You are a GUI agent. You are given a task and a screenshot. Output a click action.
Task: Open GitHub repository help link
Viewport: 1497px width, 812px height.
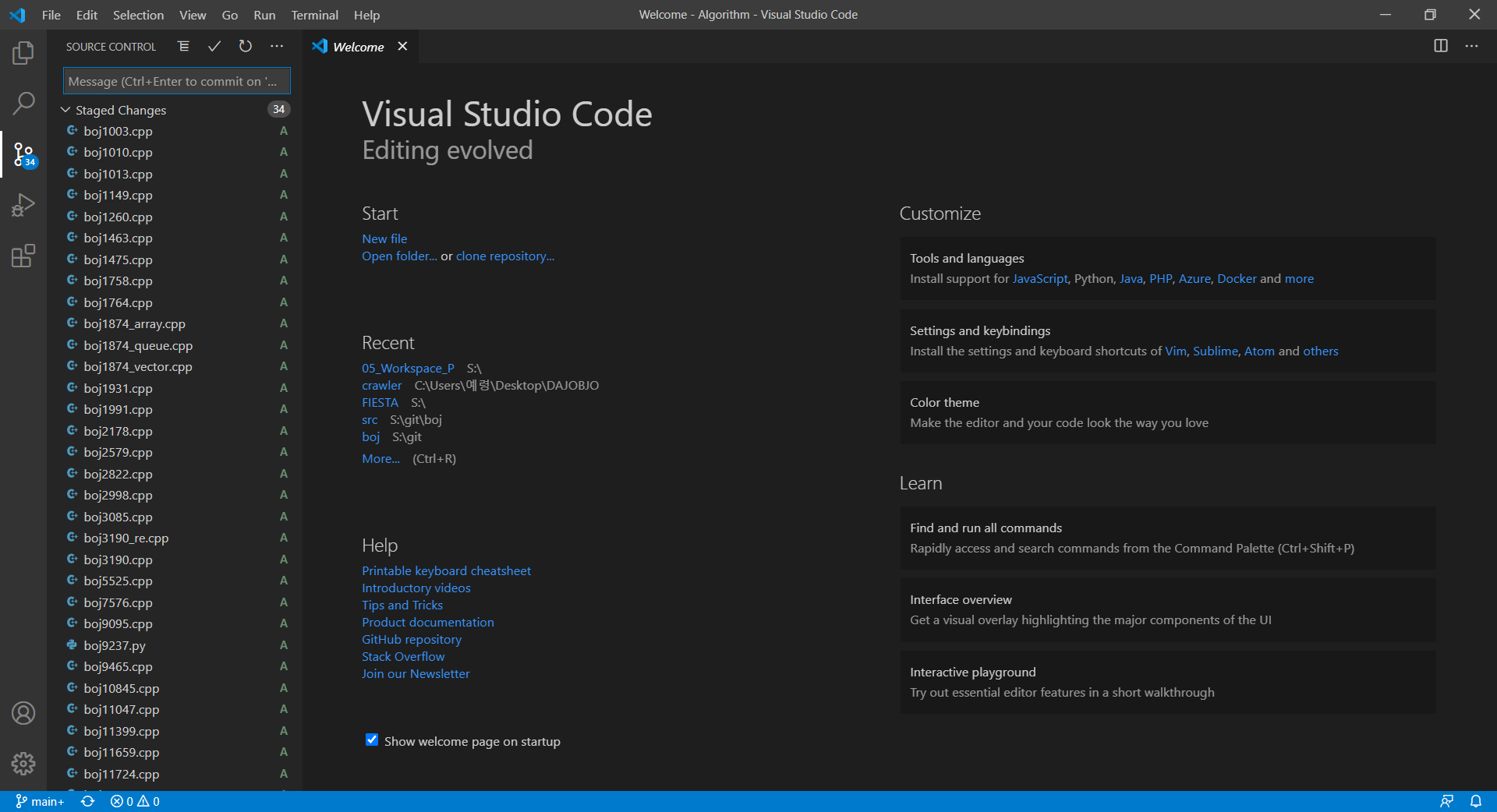point(412,639)
